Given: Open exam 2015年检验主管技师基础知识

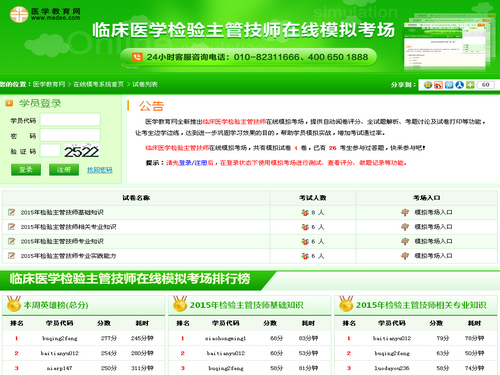Looking at the screenshot, I should tap(62, 212).
